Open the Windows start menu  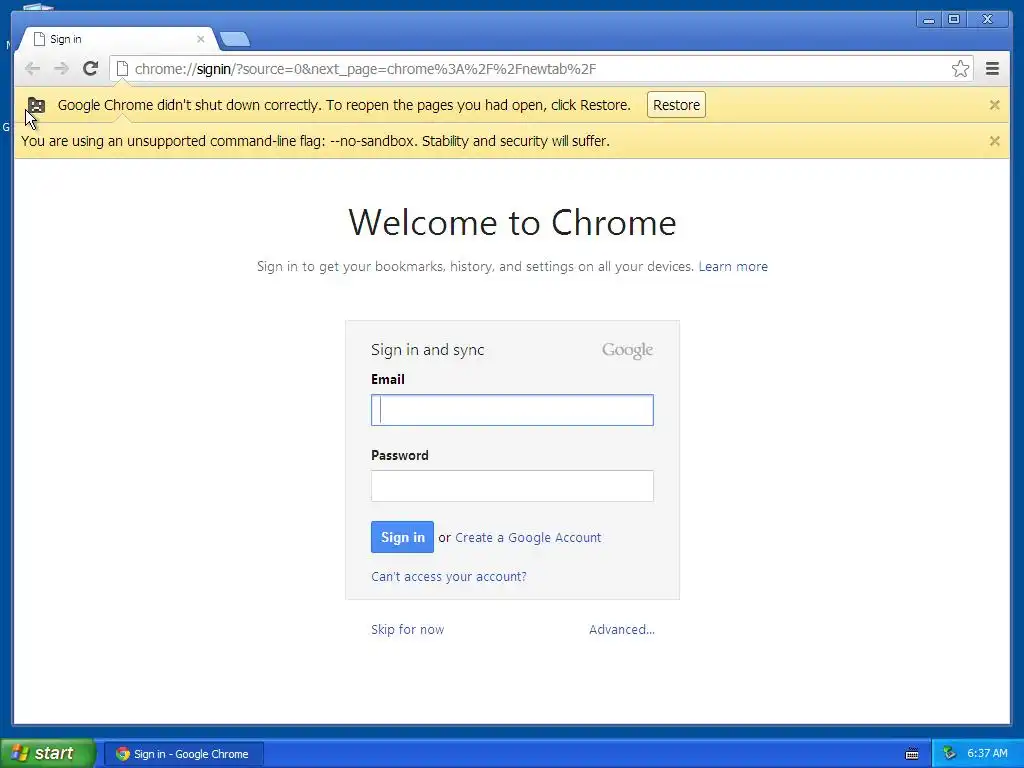[47, 753]
